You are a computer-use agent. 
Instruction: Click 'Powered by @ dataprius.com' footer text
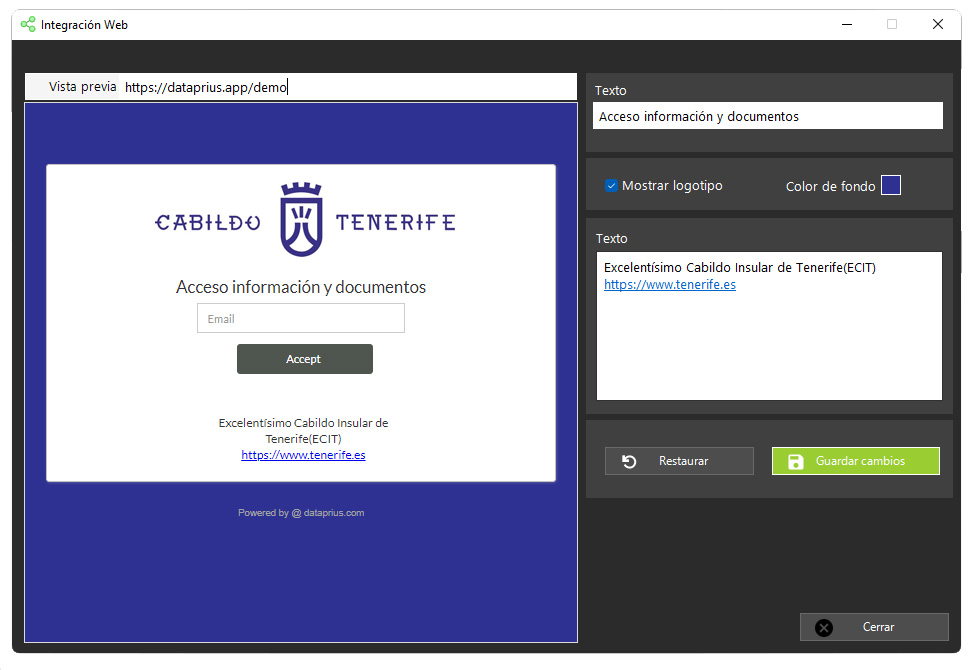[301, 513]
